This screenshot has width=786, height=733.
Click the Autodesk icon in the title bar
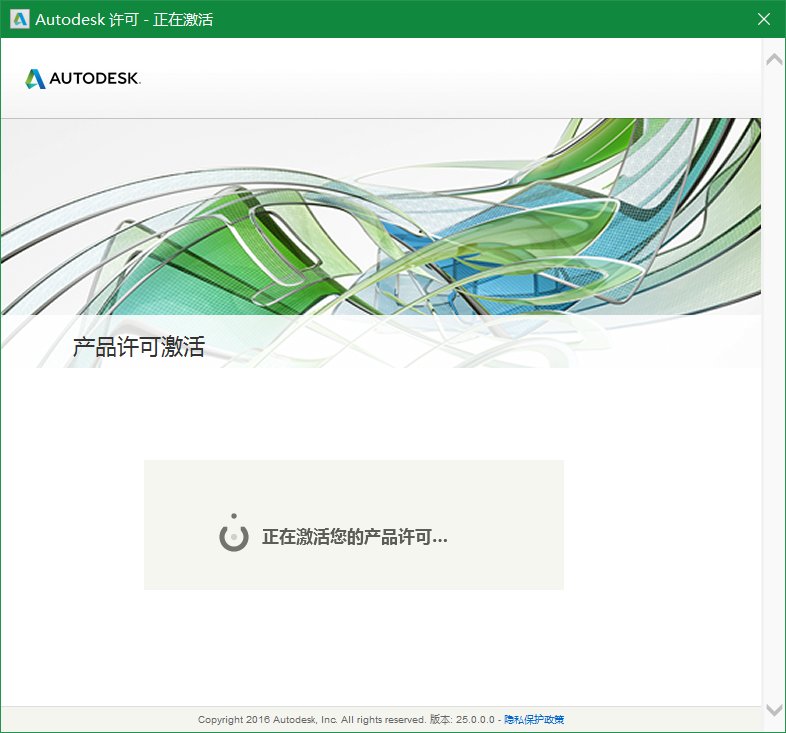(x=20, y=19)
